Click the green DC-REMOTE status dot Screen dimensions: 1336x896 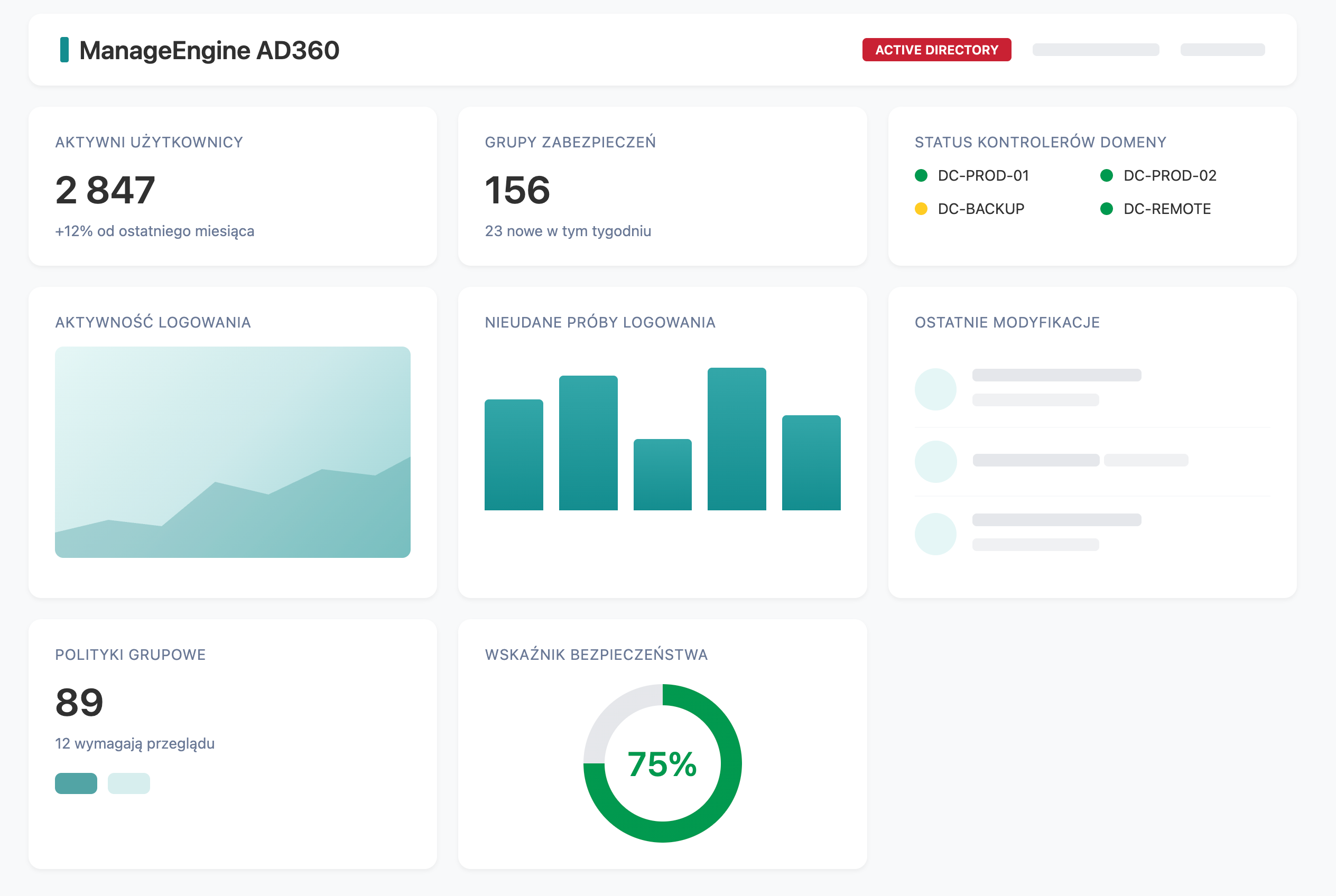(x=1106, y=209)
